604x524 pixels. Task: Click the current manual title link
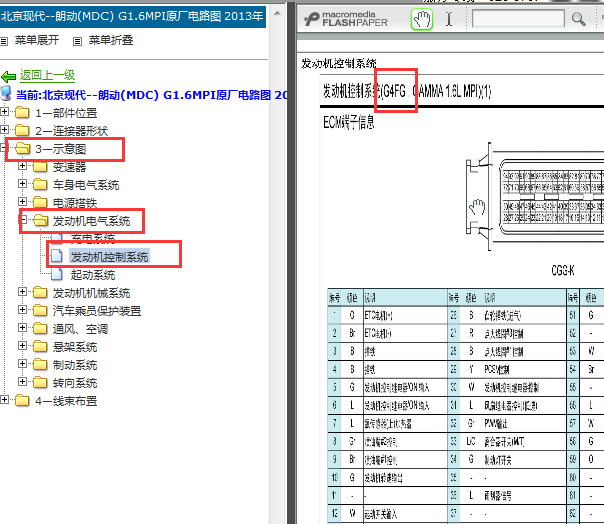point(151,95)
